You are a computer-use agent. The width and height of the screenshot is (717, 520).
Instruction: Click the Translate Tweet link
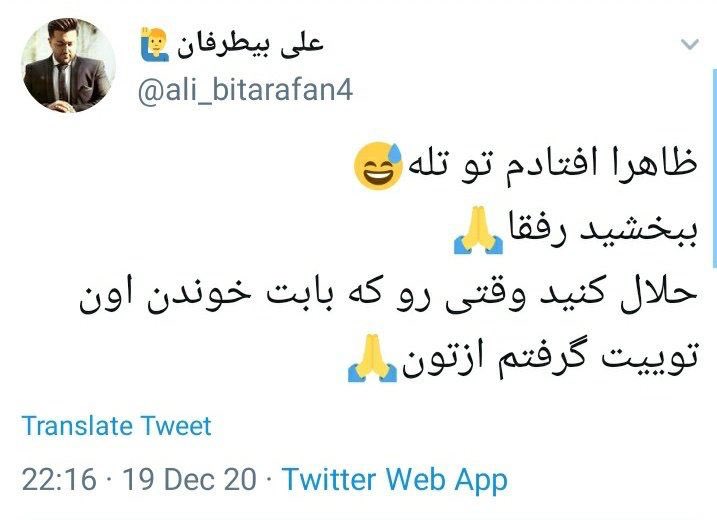point(116,426)
